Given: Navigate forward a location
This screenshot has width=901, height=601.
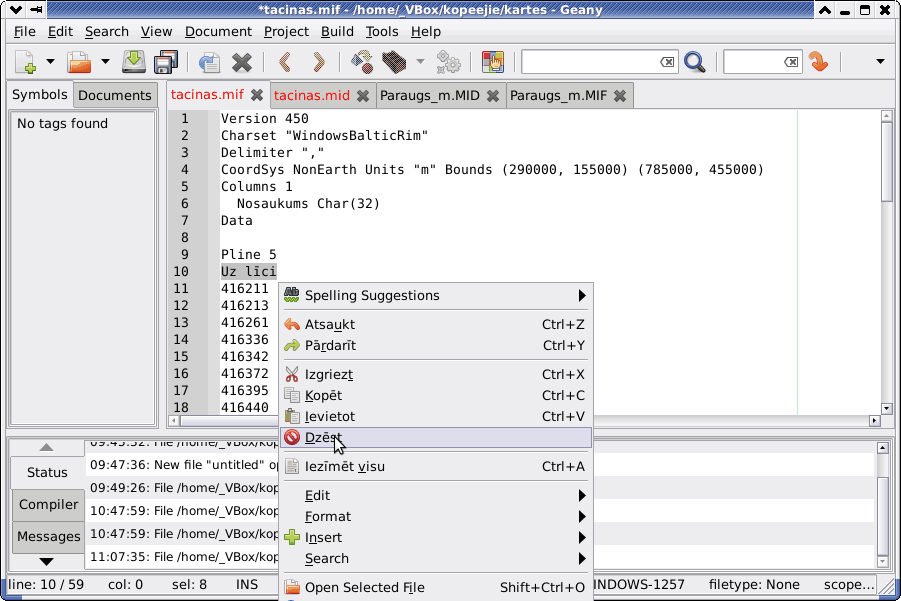Looking at the screenshot, I should (x=318, y=61).
